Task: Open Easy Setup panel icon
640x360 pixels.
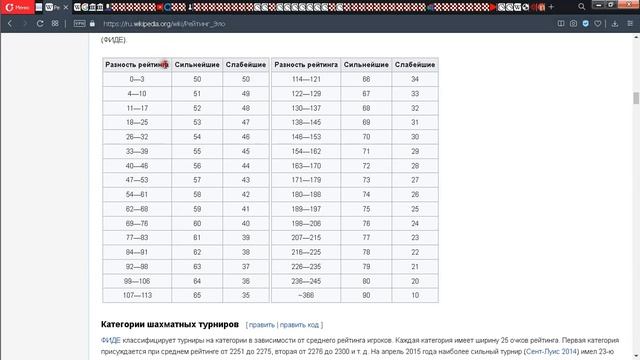Action: (630, 24)
